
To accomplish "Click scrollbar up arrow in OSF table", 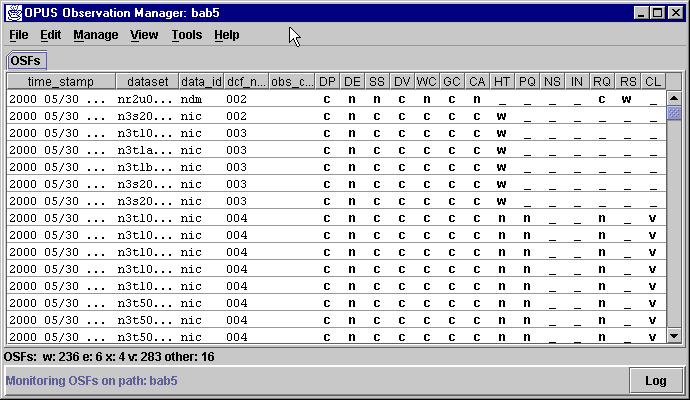I will 674,98.
